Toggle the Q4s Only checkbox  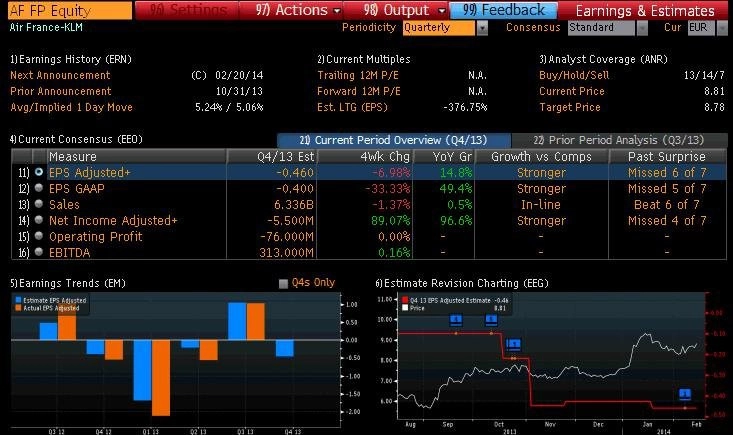coord(283,284)
